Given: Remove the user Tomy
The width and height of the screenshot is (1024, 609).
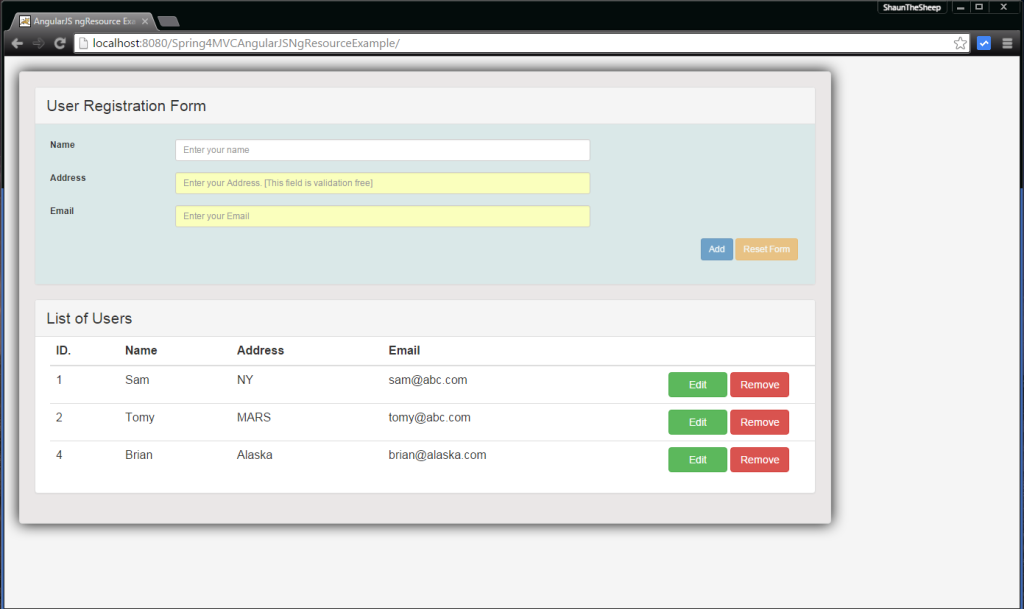Looking at the screenshot, I should 759,422.
